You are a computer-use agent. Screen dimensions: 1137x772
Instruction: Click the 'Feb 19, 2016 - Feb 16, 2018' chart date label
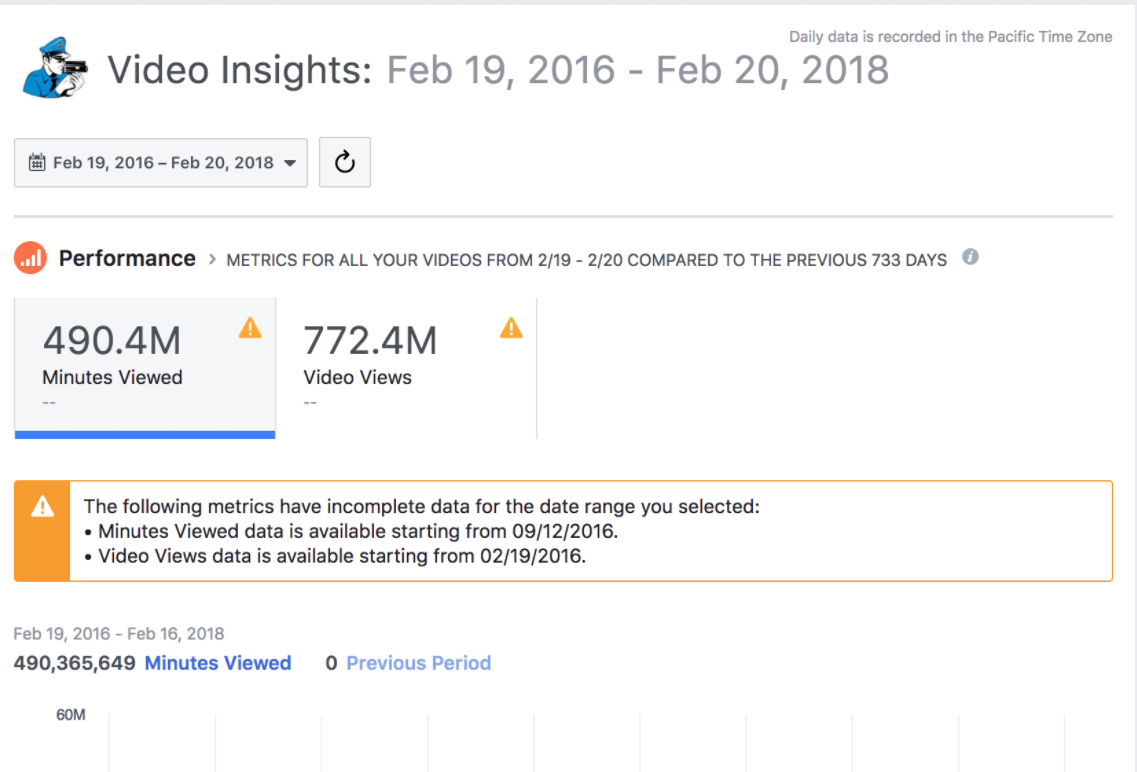coord(119,634)
